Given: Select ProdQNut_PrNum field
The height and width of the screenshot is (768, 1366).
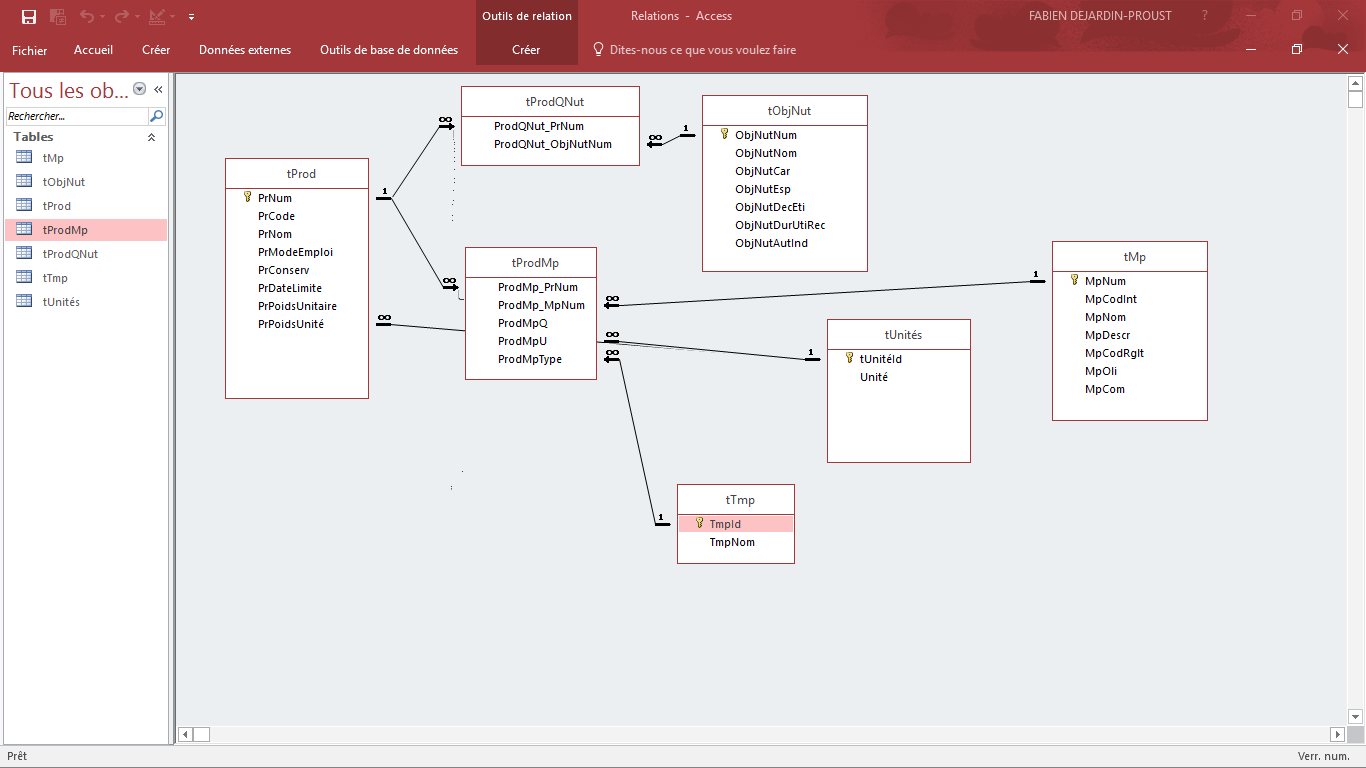Looking at the screenshot, I should coord(539,126).
